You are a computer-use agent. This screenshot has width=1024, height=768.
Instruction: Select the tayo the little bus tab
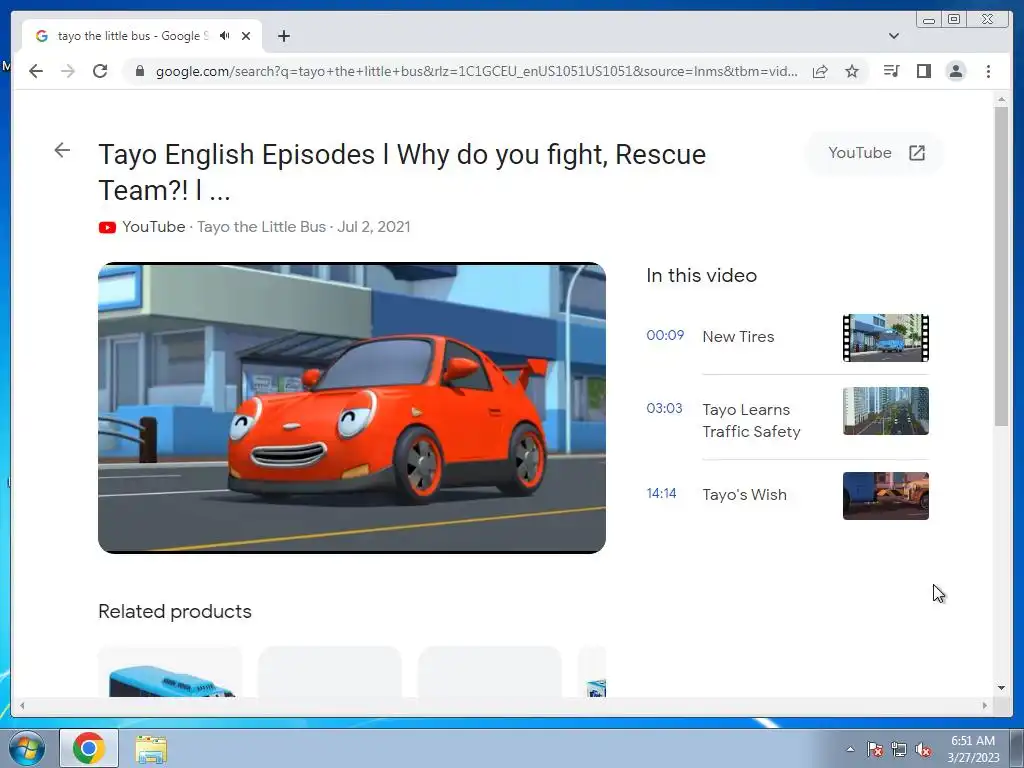click(142, 36)
